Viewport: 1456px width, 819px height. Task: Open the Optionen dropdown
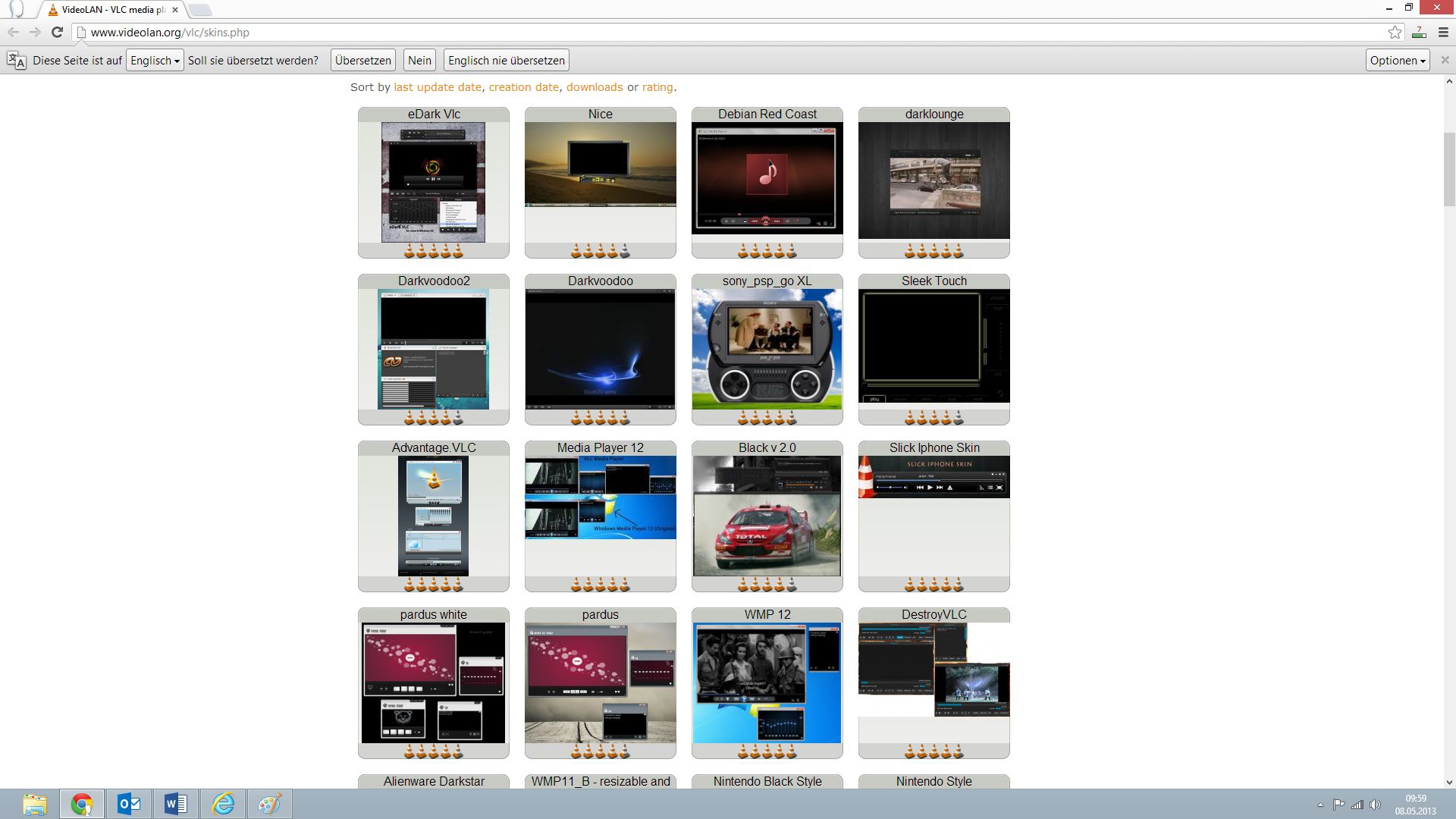pyautogui.click(x=1397, y=61)
